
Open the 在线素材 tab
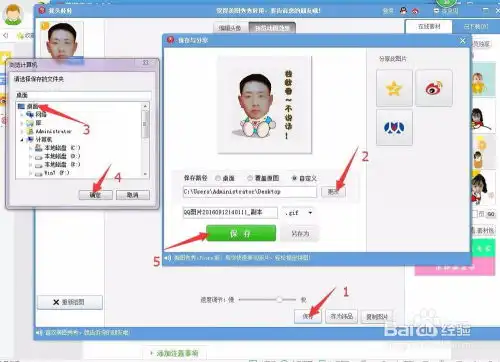[429, 27]
